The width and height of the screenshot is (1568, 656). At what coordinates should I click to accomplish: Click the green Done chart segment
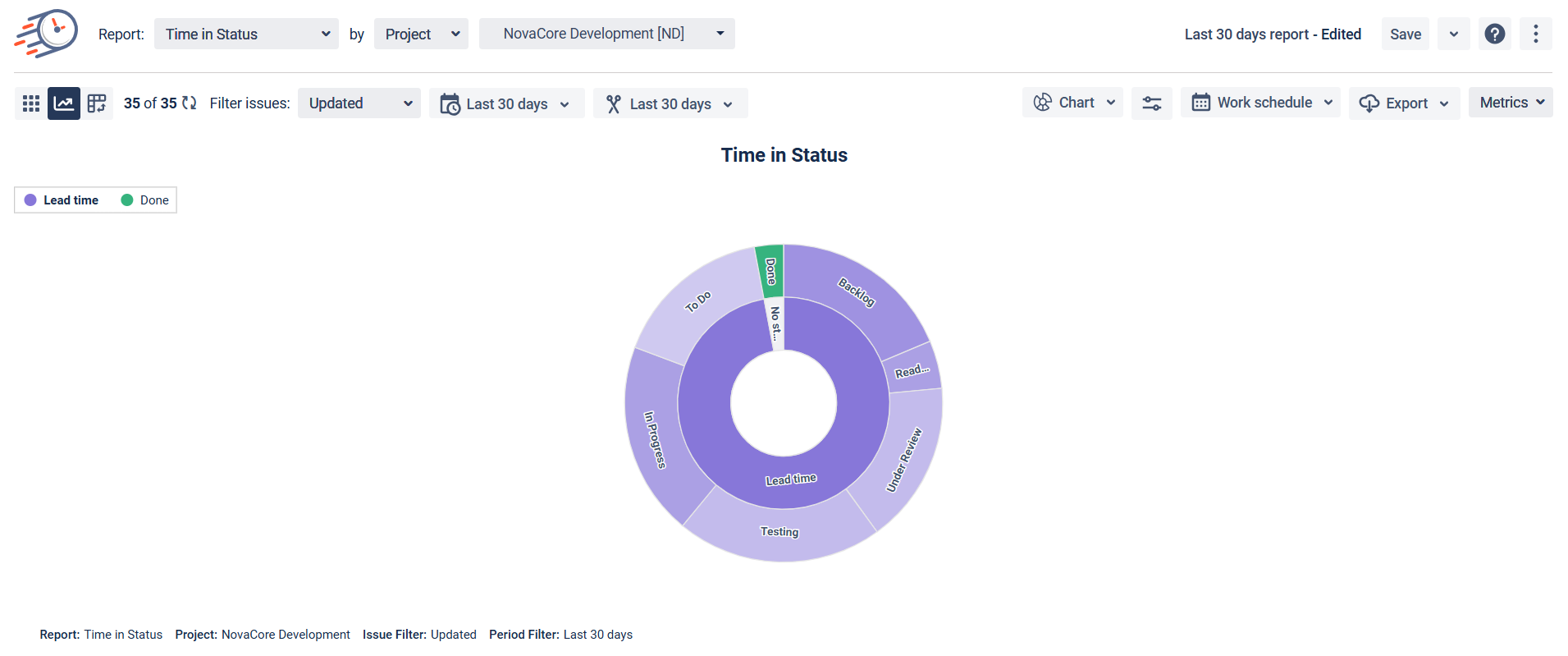(x=770, y=270)
